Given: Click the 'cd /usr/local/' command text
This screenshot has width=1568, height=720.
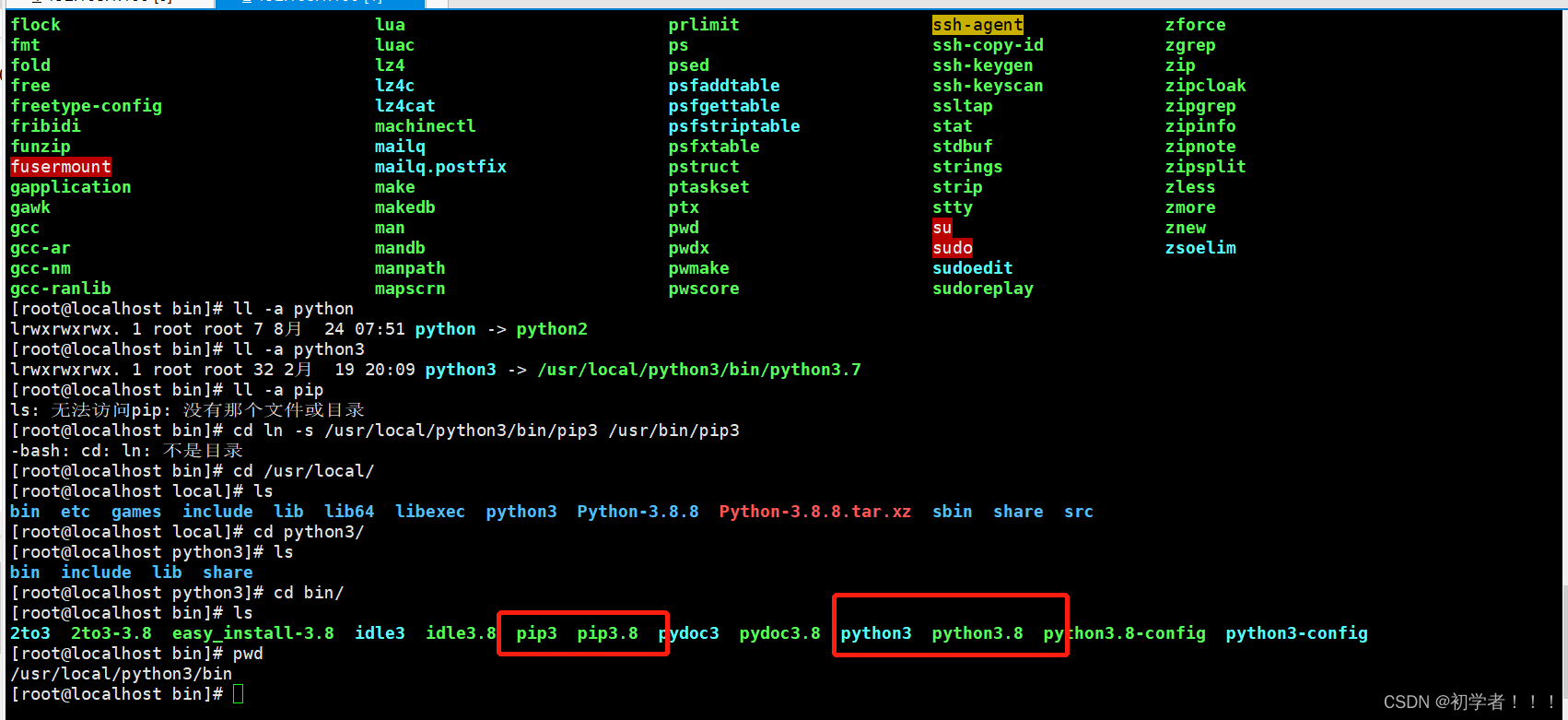Looking at the screenshot, I should click(x=304, y=471).
